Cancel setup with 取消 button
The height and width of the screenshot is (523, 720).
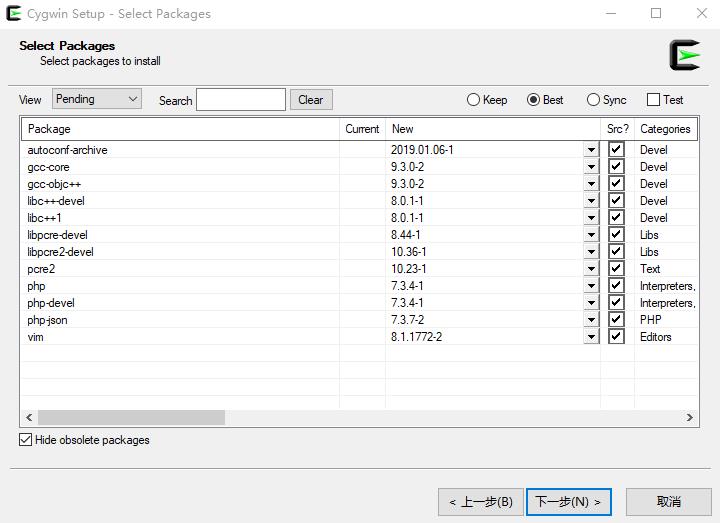(x=669, y=502)
